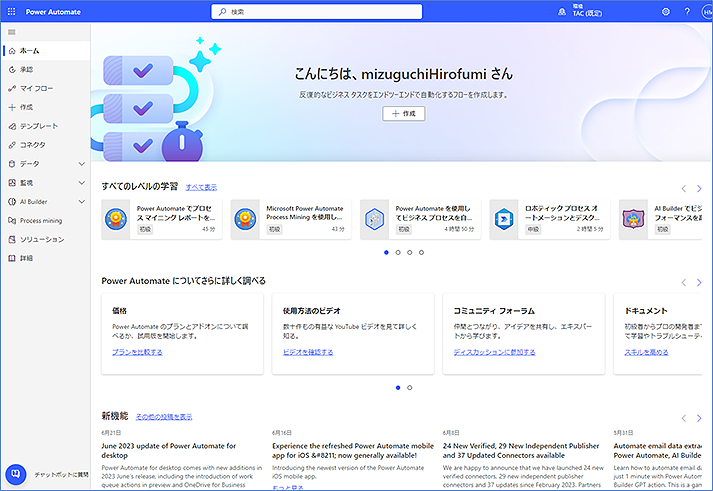Click the robotic process automation card icon
713x491 pixels.
pyautogui.click(x=504, y=219)
